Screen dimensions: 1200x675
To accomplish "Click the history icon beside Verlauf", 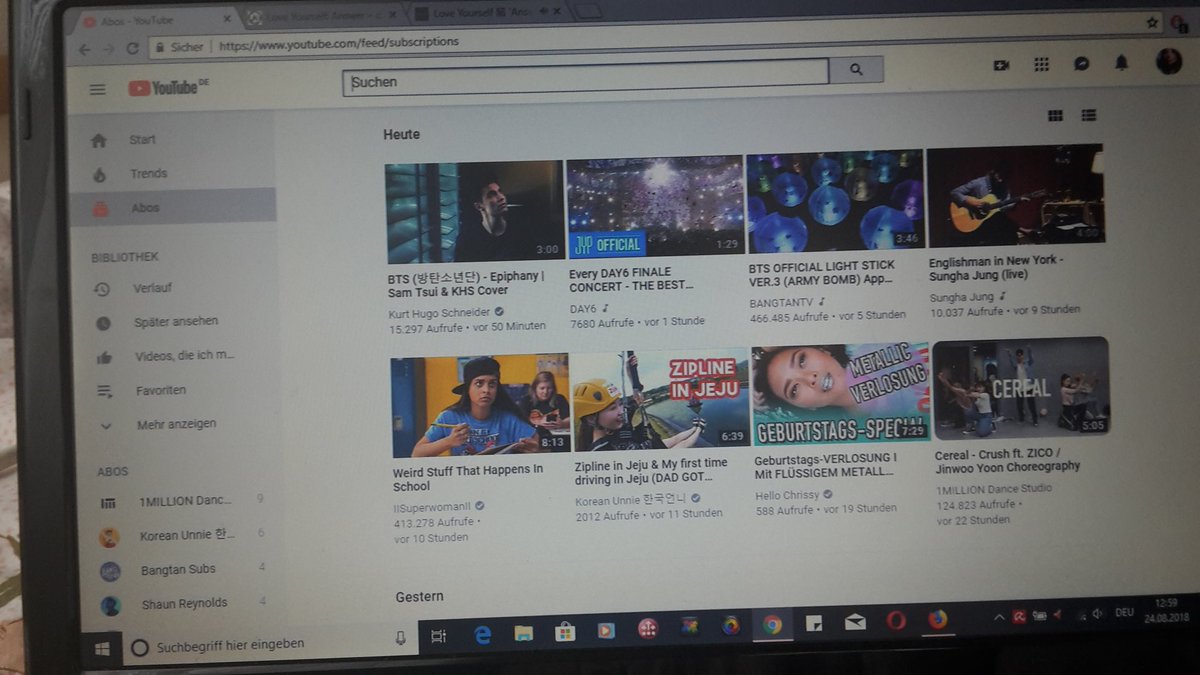I will coord(102,289).
